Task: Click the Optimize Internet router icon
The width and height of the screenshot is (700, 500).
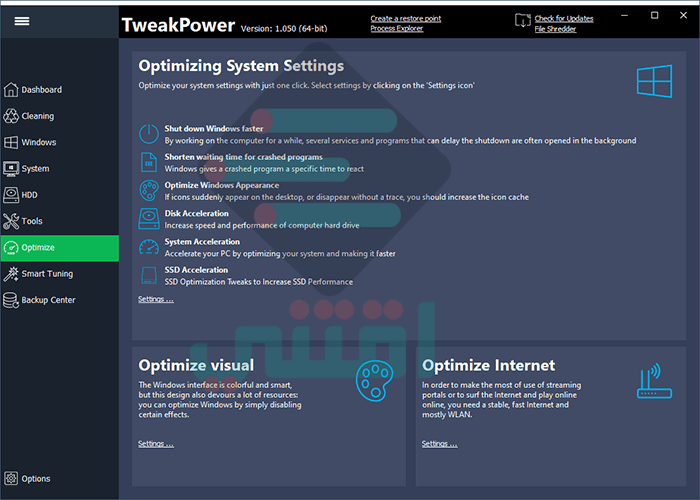Action: 654,382
